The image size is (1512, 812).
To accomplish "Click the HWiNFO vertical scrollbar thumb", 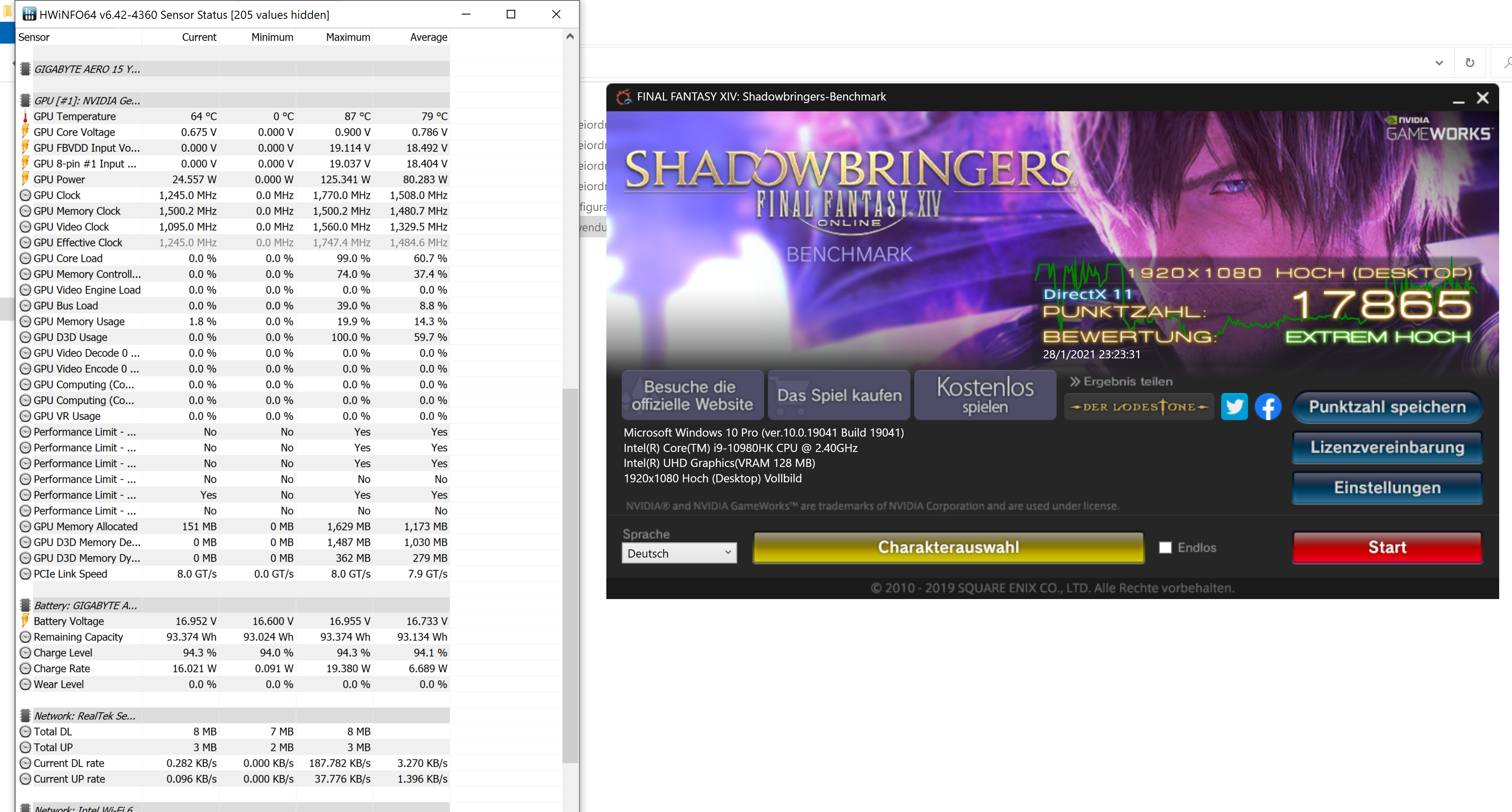I will click(570, 576).
